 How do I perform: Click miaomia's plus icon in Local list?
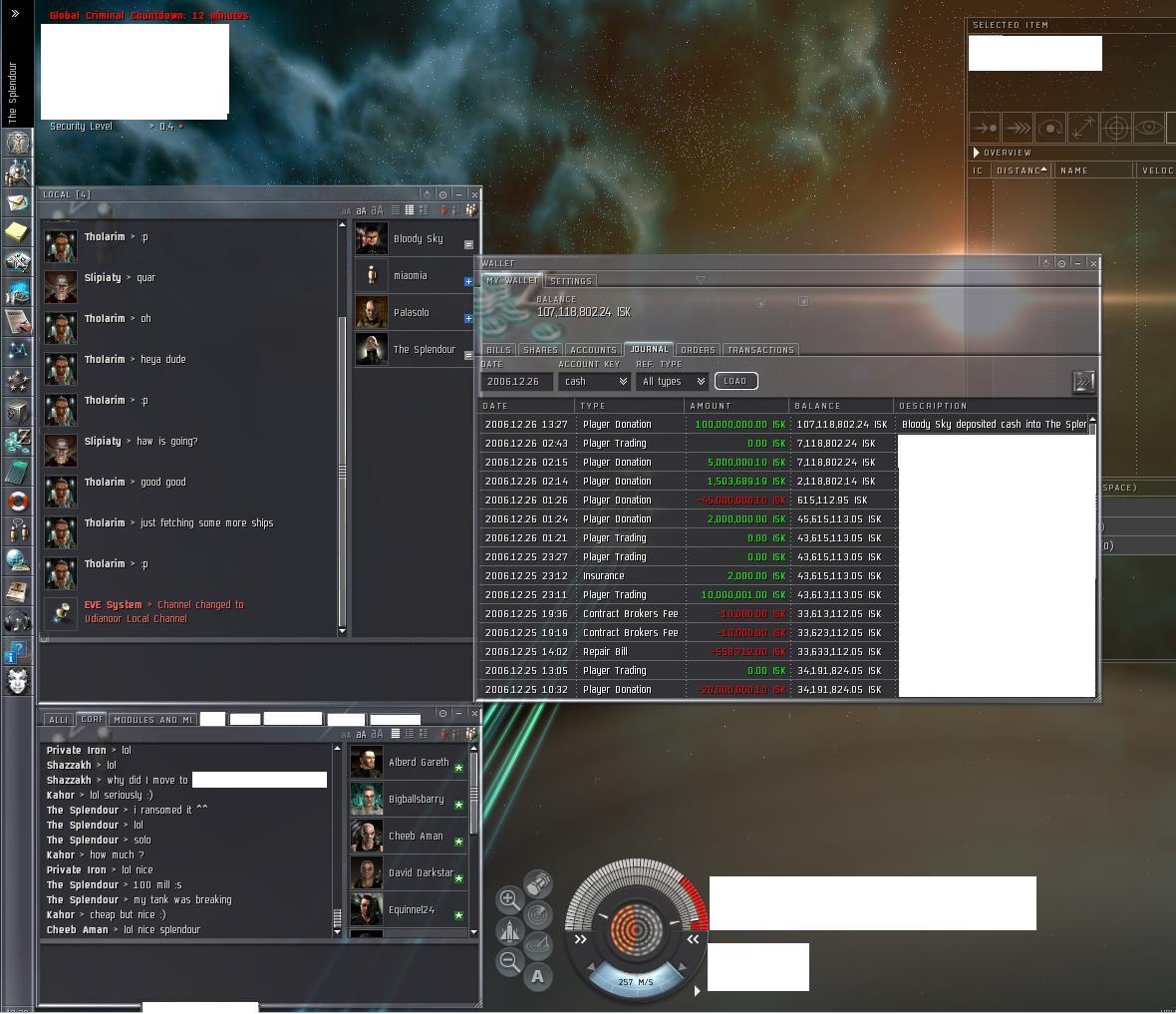point(468,281)
